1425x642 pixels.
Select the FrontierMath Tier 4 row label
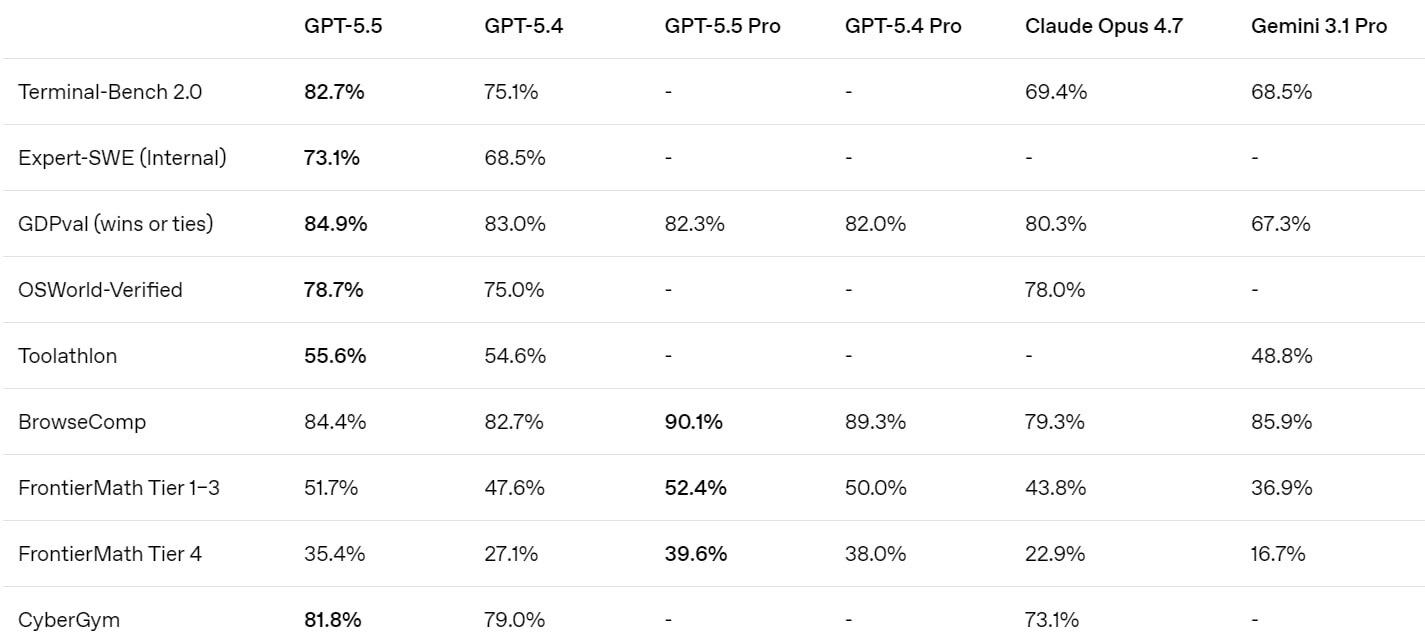tap(110, 554)
